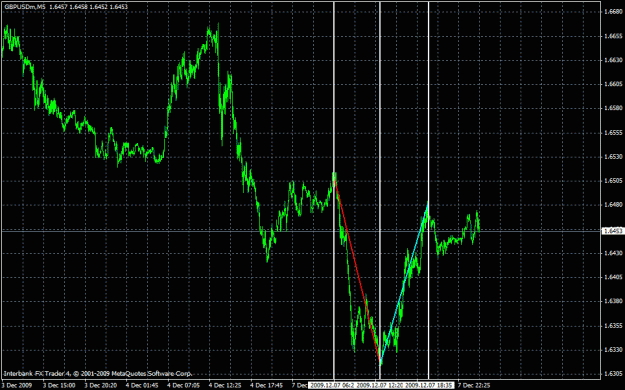Click the 1.6605 price axis label

[x=613, y=84]
